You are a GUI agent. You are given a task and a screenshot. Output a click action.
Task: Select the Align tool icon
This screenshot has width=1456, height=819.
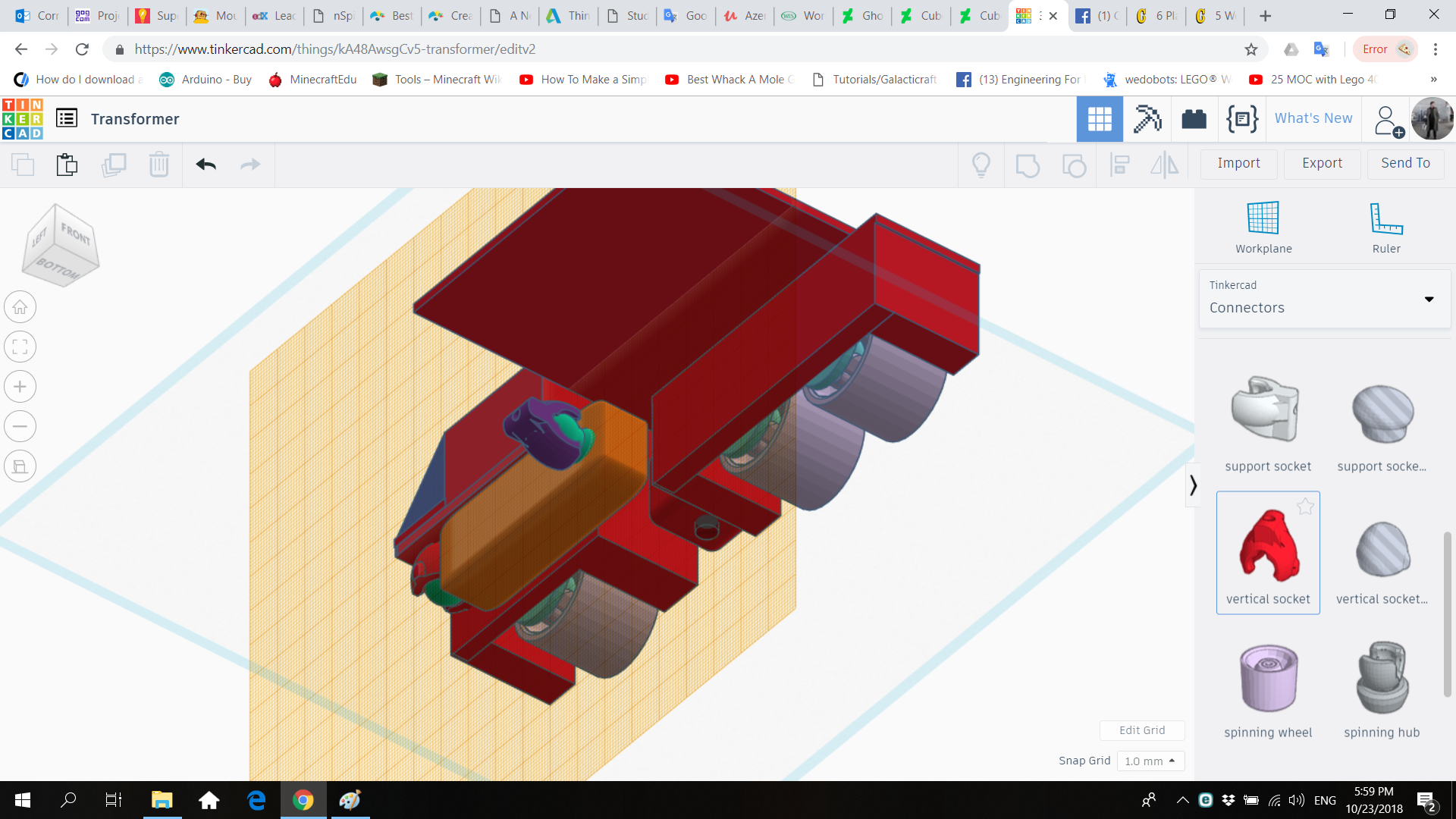(1119, 165)
